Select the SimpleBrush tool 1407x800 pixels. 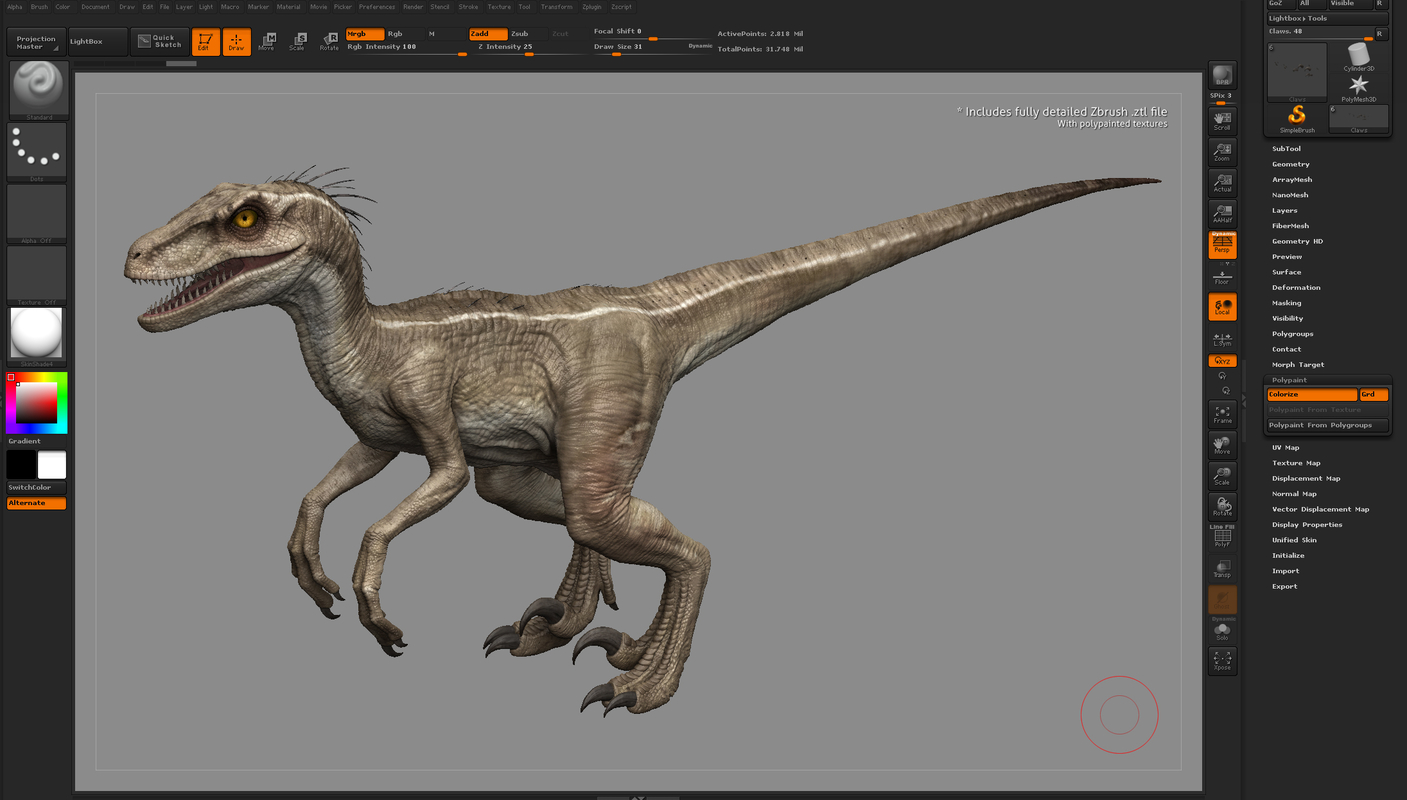(x=1296, y=113)
